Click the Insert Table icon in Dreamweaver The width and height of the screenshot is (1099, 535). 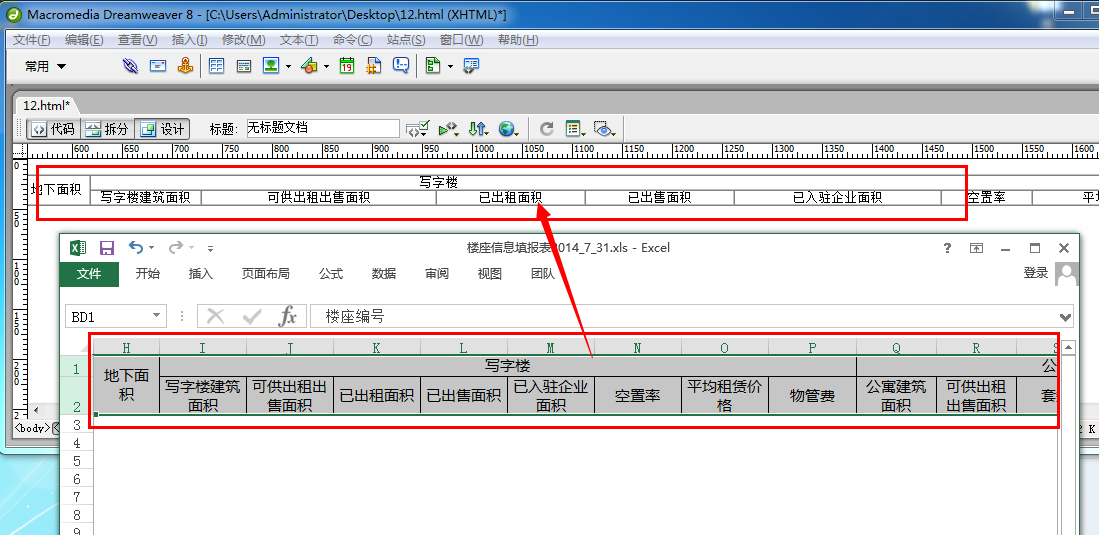click(217, 66)
